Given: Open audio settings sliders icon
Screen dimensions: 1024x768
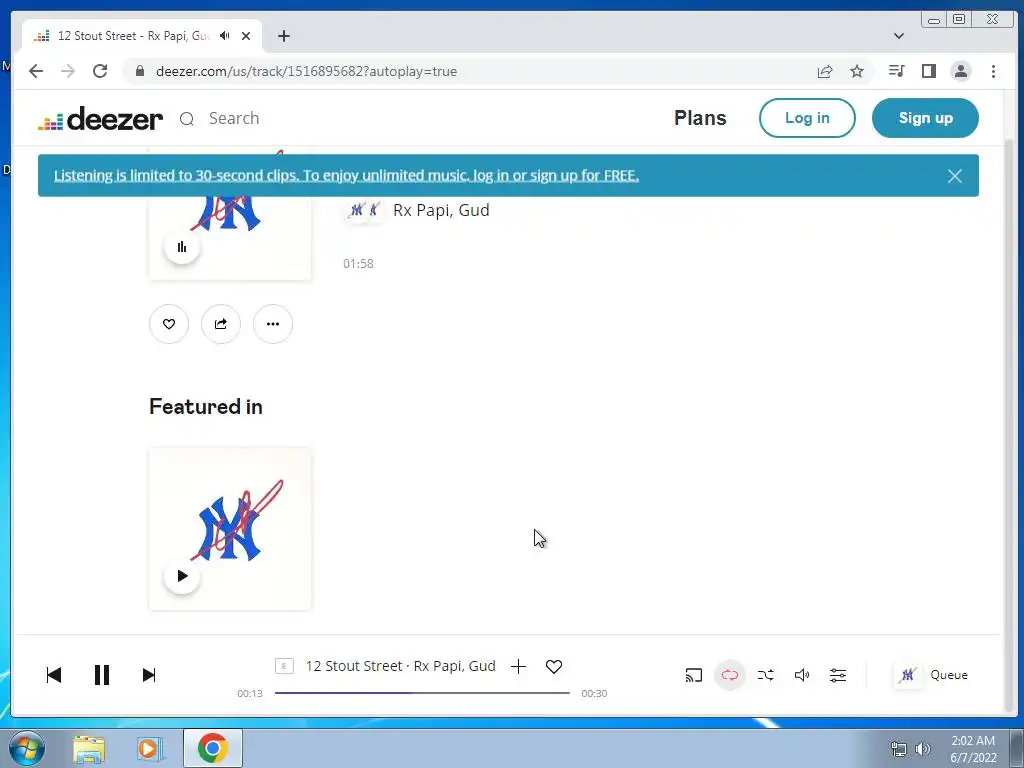Looking at the screenshot, I should point(838,675).
